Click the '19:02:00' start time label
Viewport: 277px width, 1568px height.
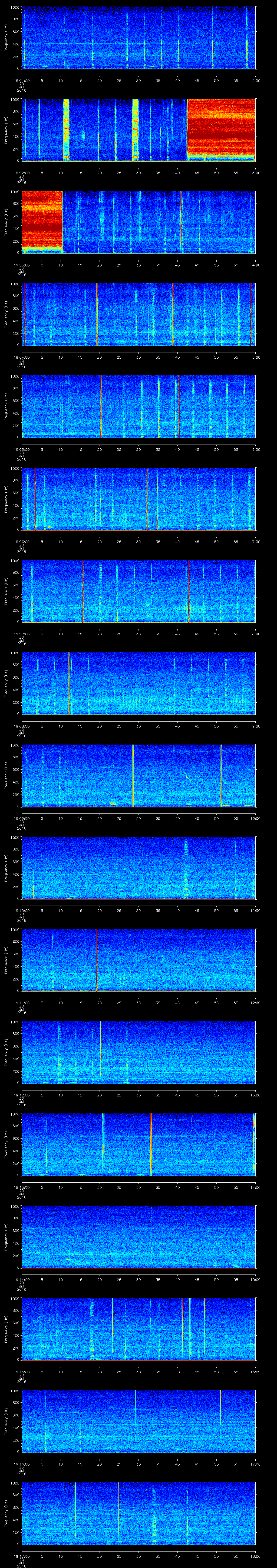click(x=22, y=173)
